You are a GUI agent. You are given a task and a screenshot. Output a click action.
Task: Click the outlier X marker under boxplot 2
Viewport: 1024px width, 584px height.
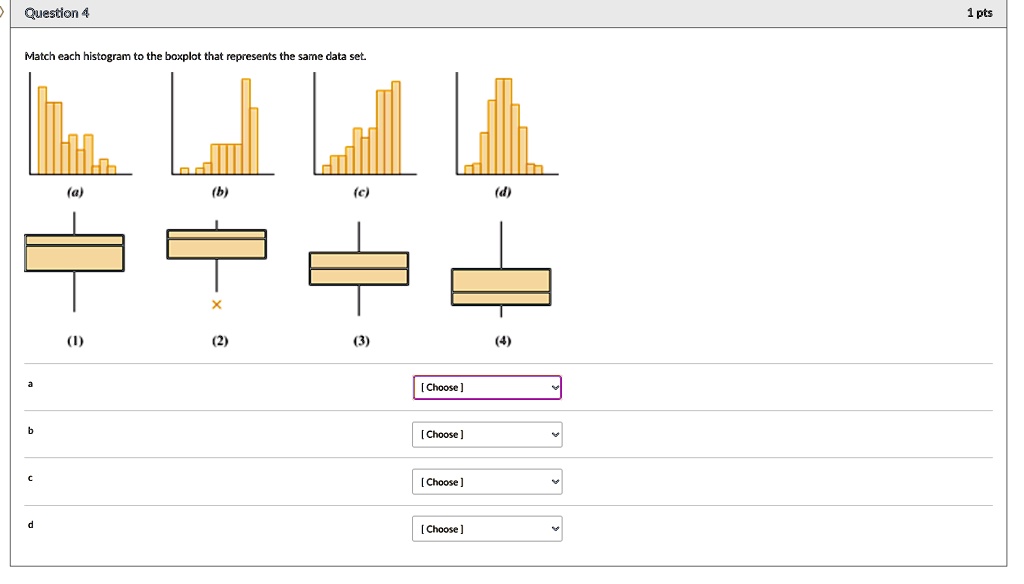(216, 304)
